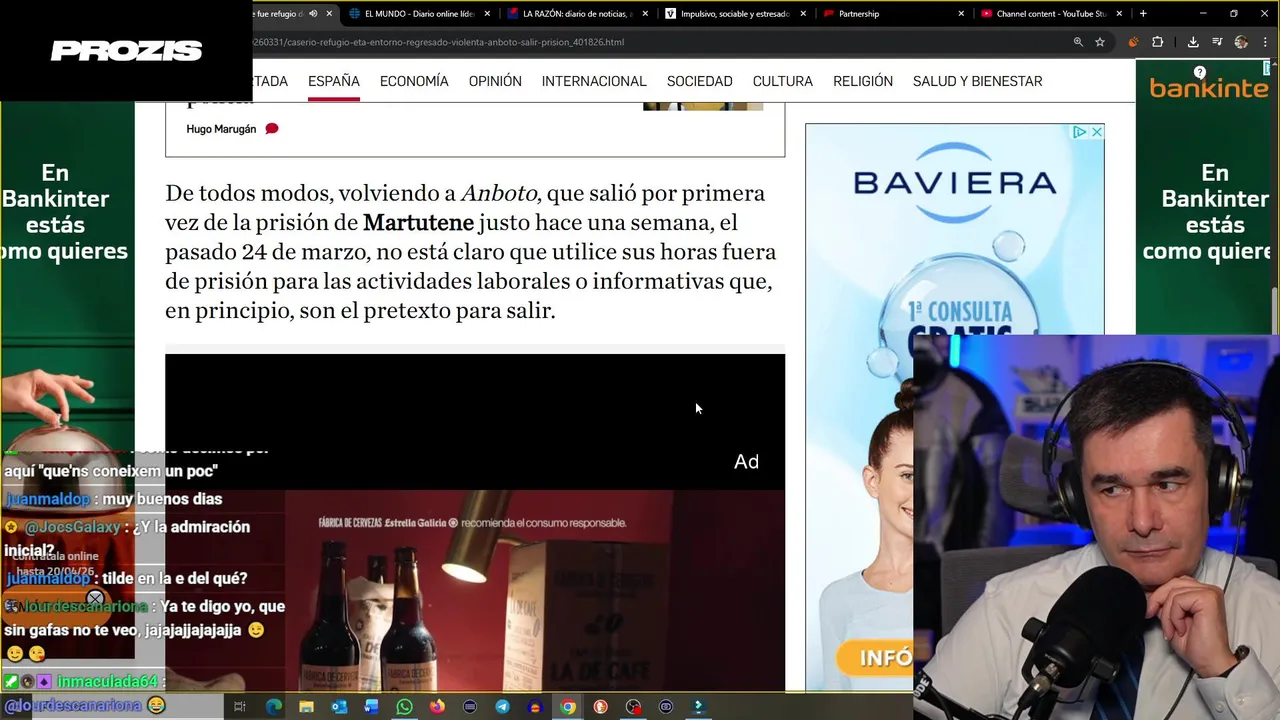Switch to the LA RAZÓN tab
The height and width of the screenshot is (720, 1280).
[x=578, y=14]
